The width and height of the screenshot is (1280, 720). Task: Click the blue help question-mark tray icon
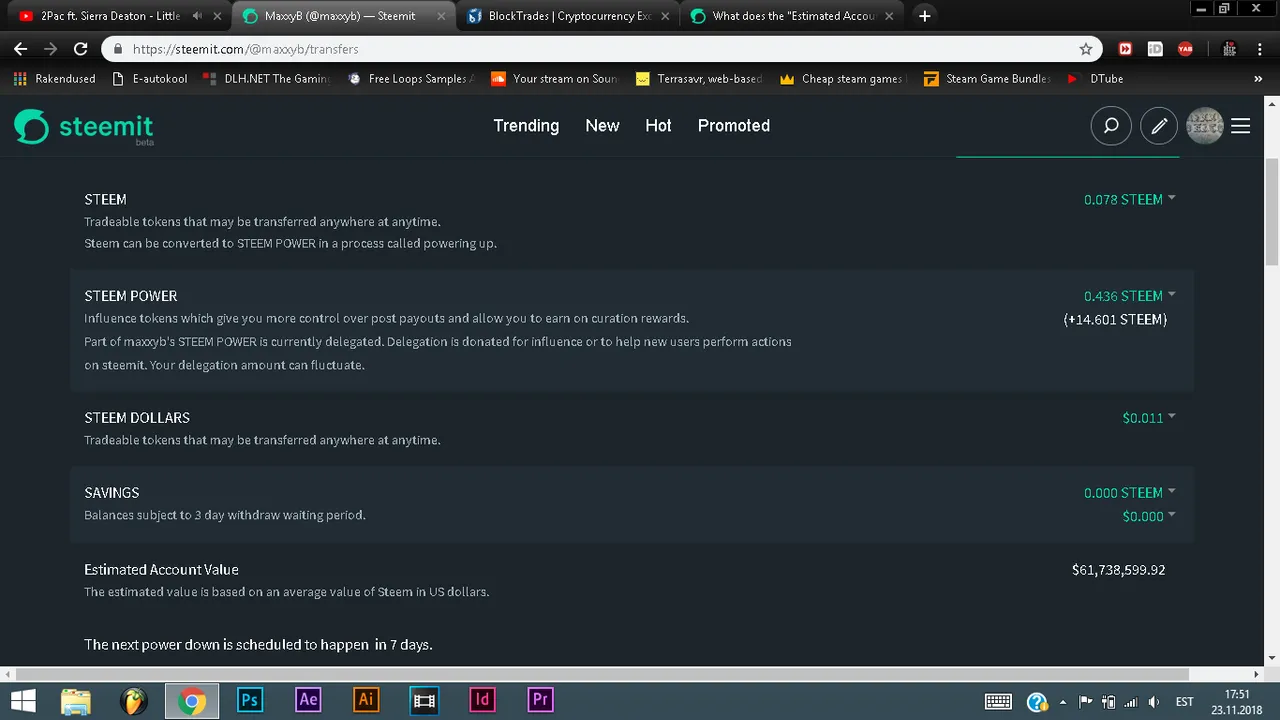tap(1037, 701)
